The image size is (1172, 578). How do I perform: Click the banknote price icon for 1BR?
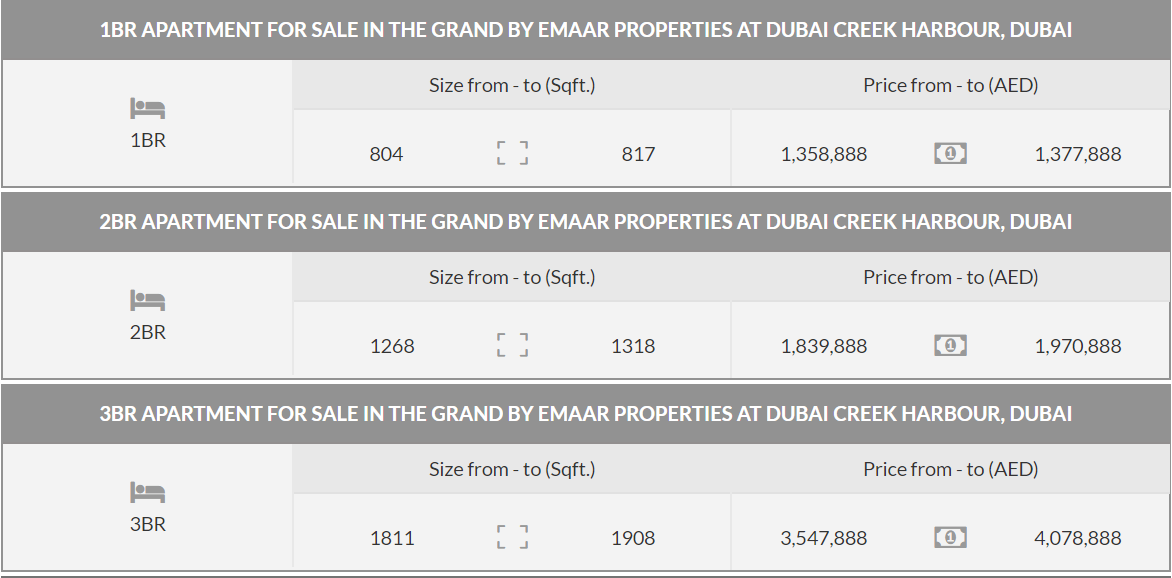950,154
